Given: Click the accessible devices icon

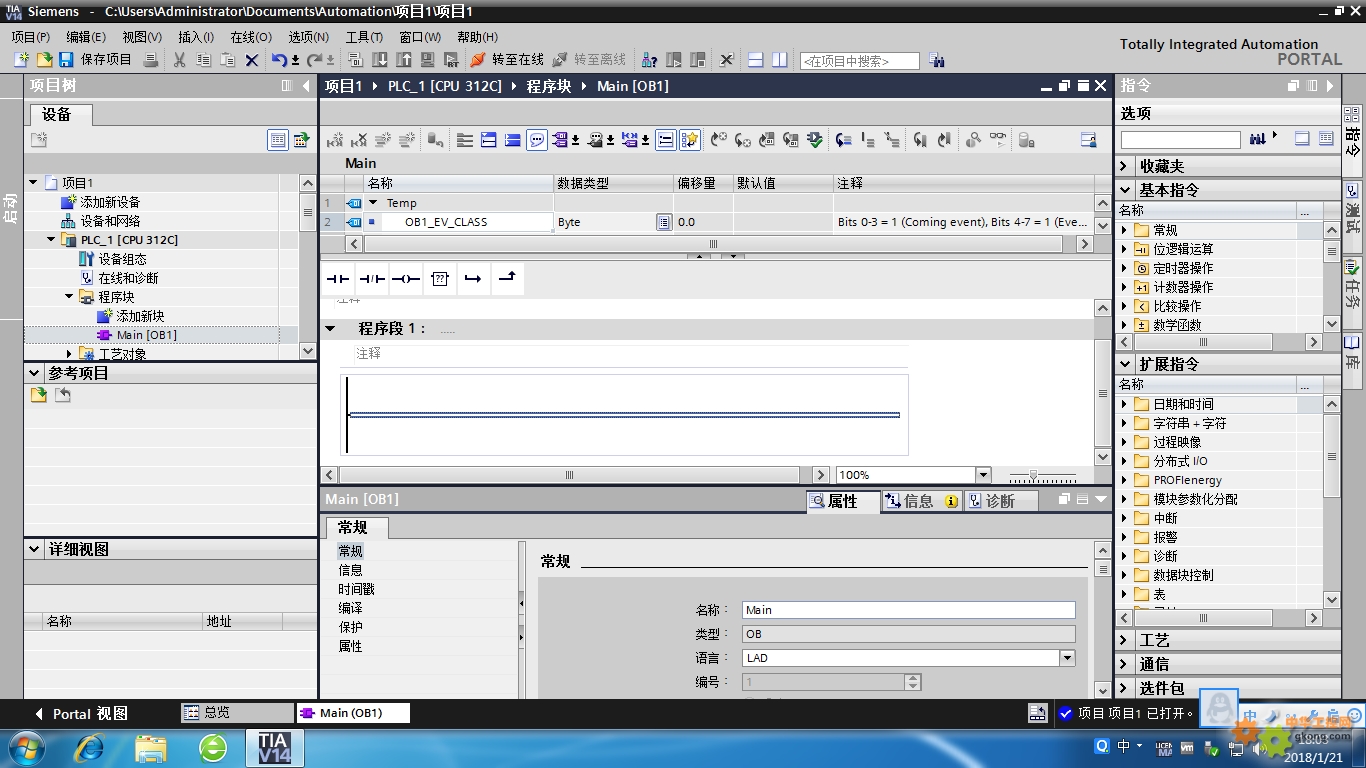Looking at the screenshot, I should point(649,60).
